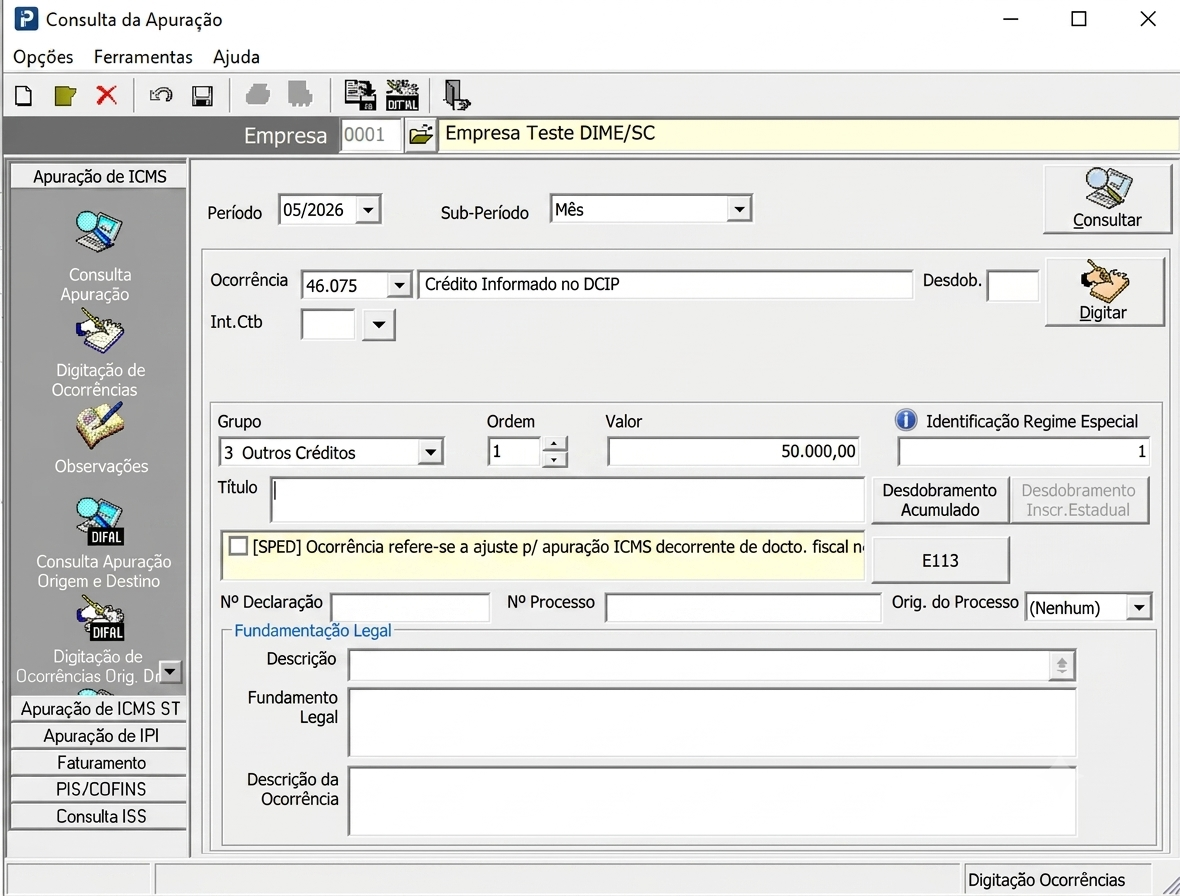
Task: Click the floppy disk save icon
Action: click(x=202, y=96)
